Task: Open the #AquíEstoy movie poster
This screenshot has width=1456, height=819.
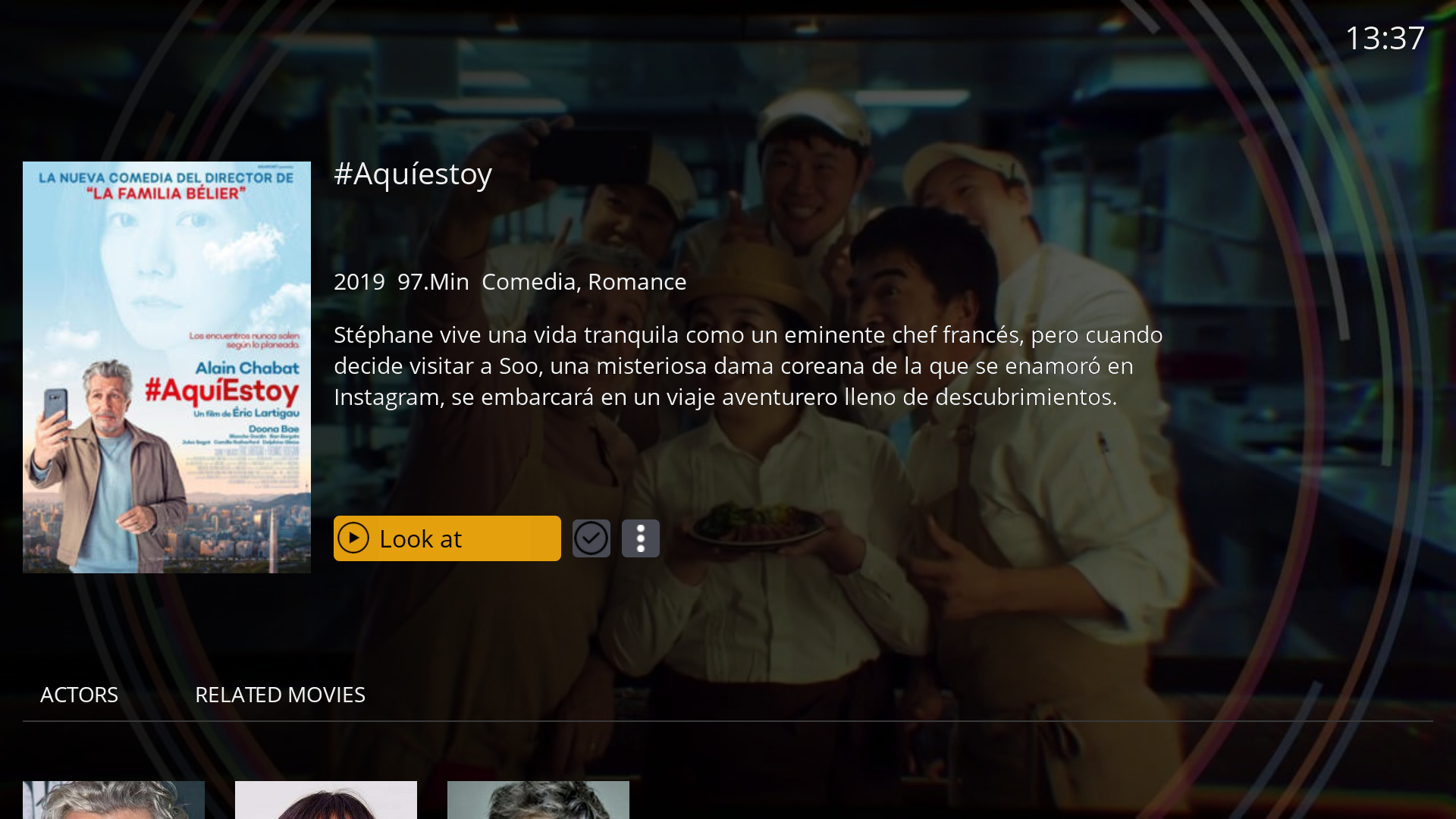Action: (x=167, y=367)
